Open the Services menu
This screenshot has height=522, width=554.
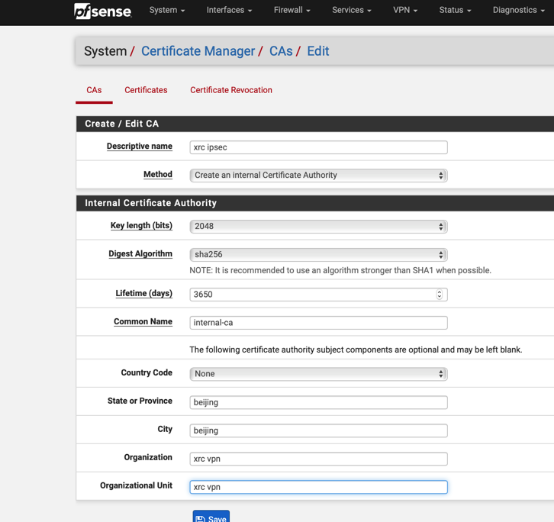[352, 10]
